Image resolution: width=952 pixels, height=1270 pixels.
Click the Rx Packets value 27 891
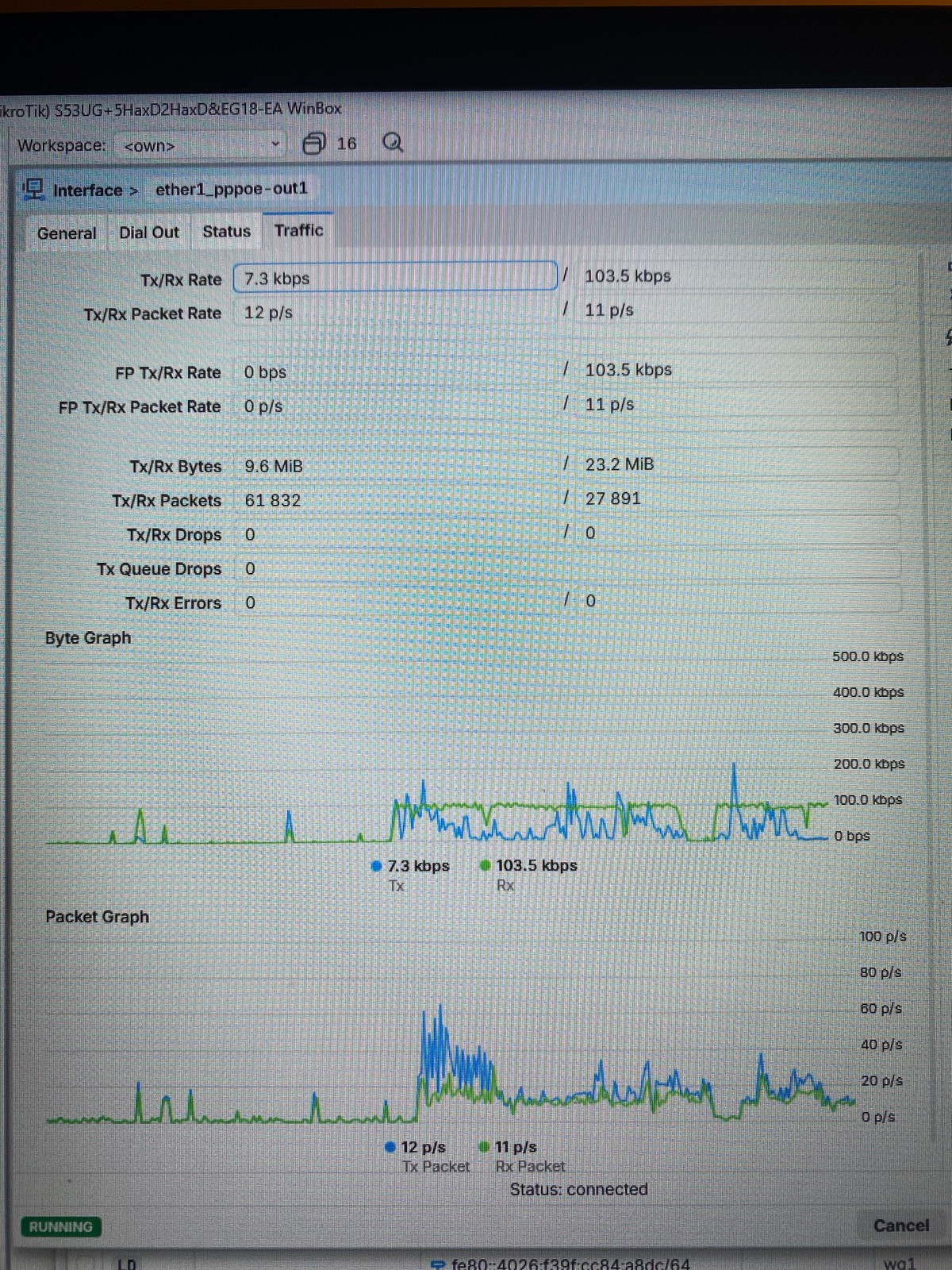pos(612,498)
